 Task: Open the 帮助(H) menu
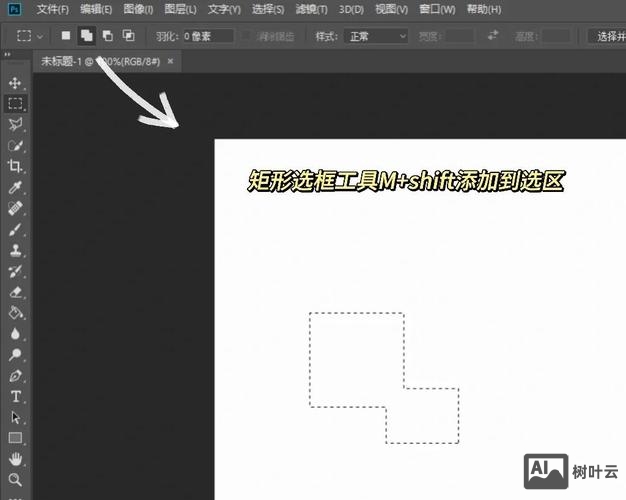click(484, 9)
